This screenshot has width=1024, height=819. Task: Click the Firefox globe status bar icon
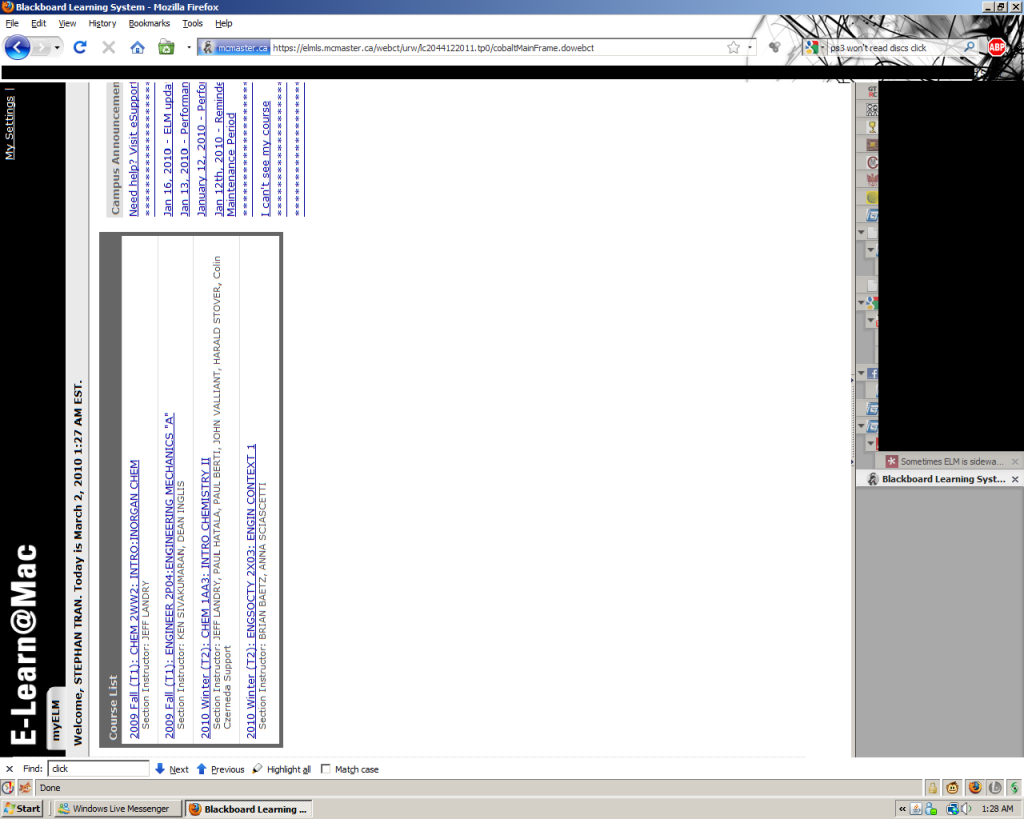click(x=974, y=788)
